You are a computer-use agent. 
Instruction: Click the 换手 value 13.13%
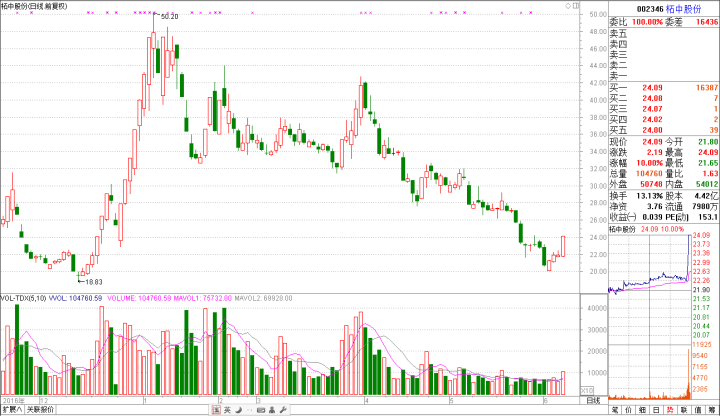[x=649, y=196]
